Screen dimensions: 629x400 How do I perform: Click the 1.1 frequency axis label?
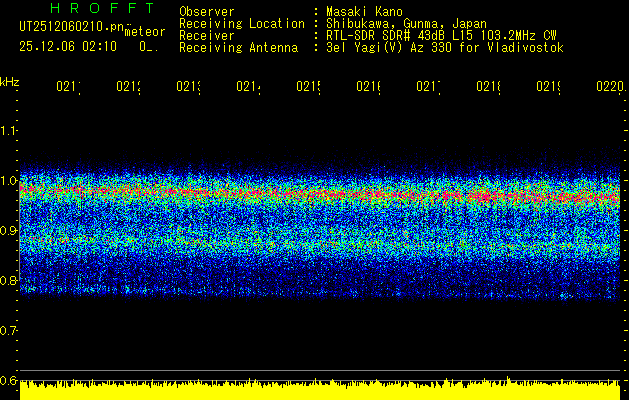click(x=8, y=130)
